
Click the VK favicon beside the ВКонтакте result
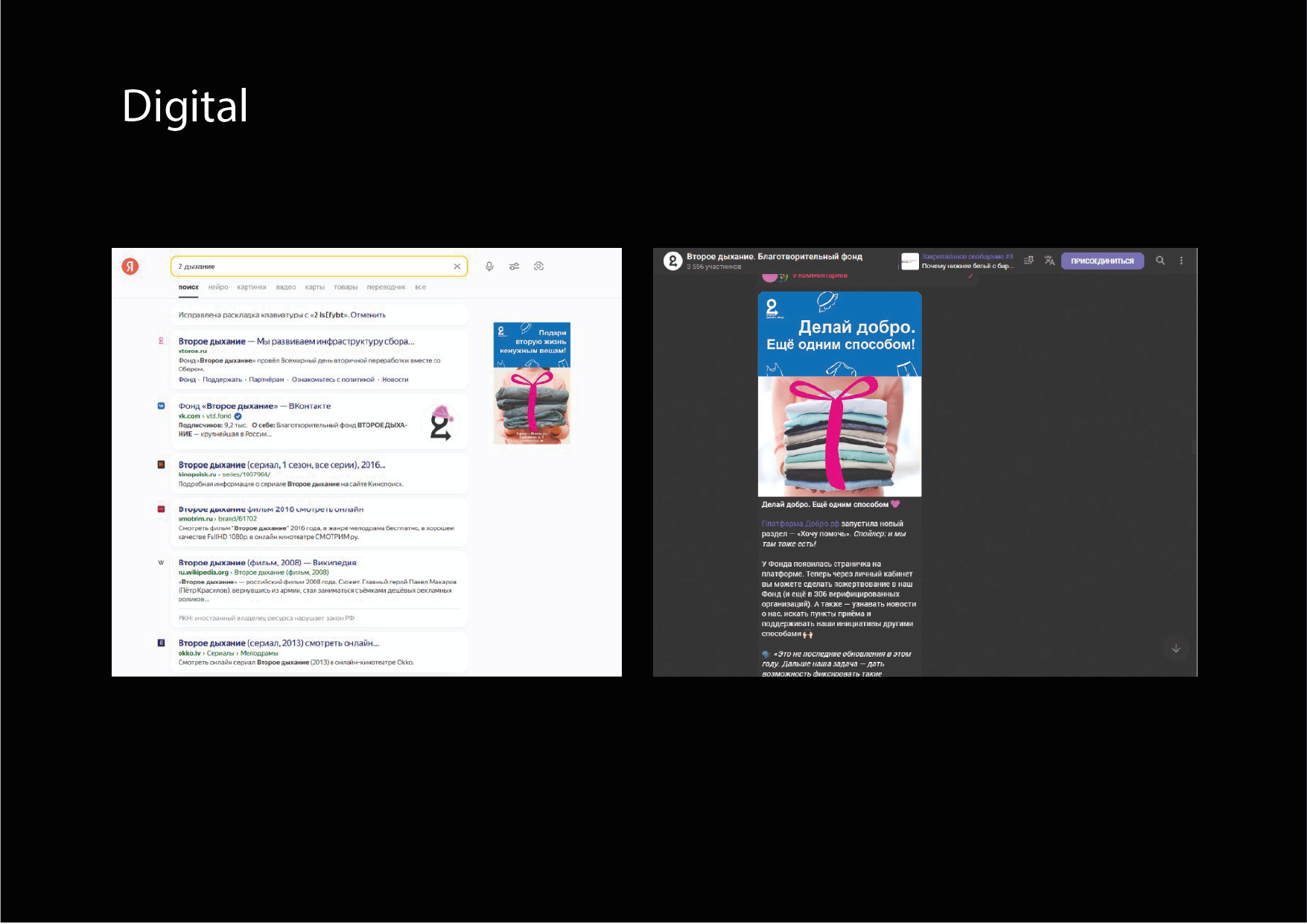161,406
